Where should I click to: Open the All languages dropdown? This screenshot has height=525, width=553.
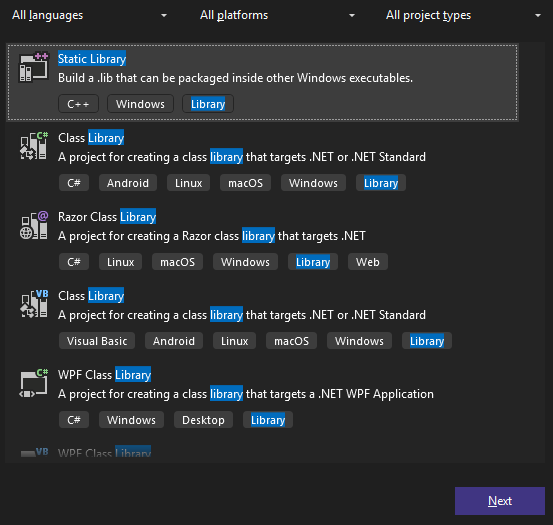[x=90, y=15]
